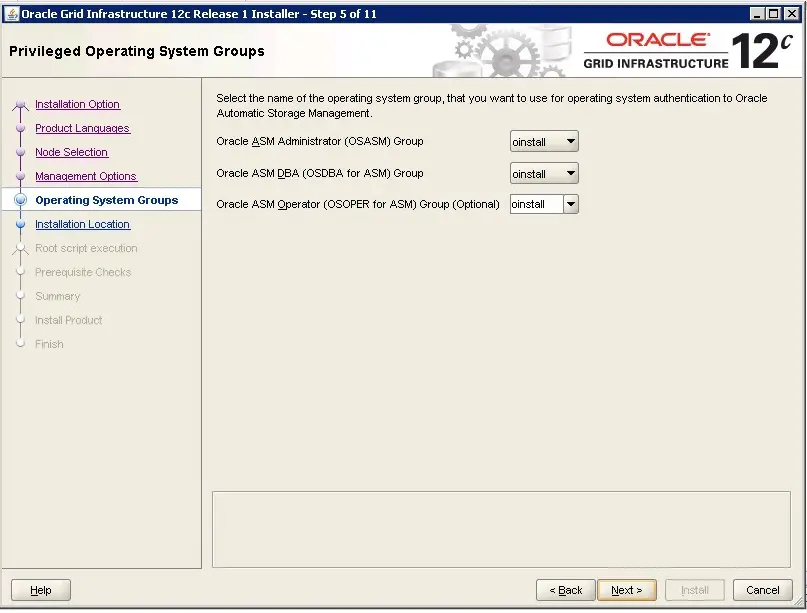This screenshot has height=613, width=807.
Task: Click the Root script execution step text
Action: [x=86, y=248]
